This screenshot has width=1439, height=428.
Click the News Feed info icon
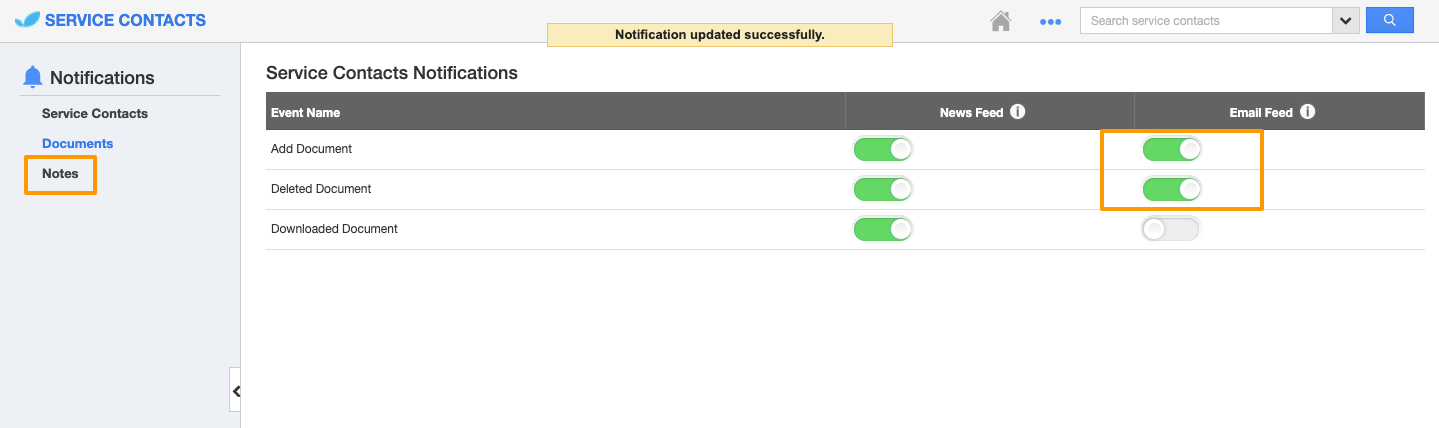pos(1017,112)
